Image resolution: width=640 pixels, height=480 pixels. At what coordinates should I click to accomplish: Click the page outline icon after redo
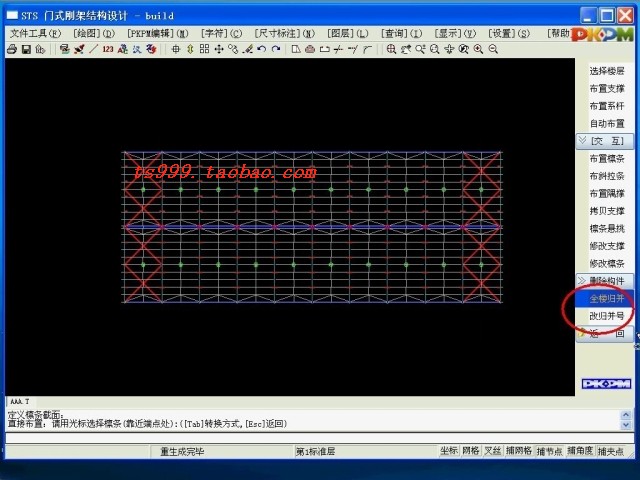pos(296,49)
